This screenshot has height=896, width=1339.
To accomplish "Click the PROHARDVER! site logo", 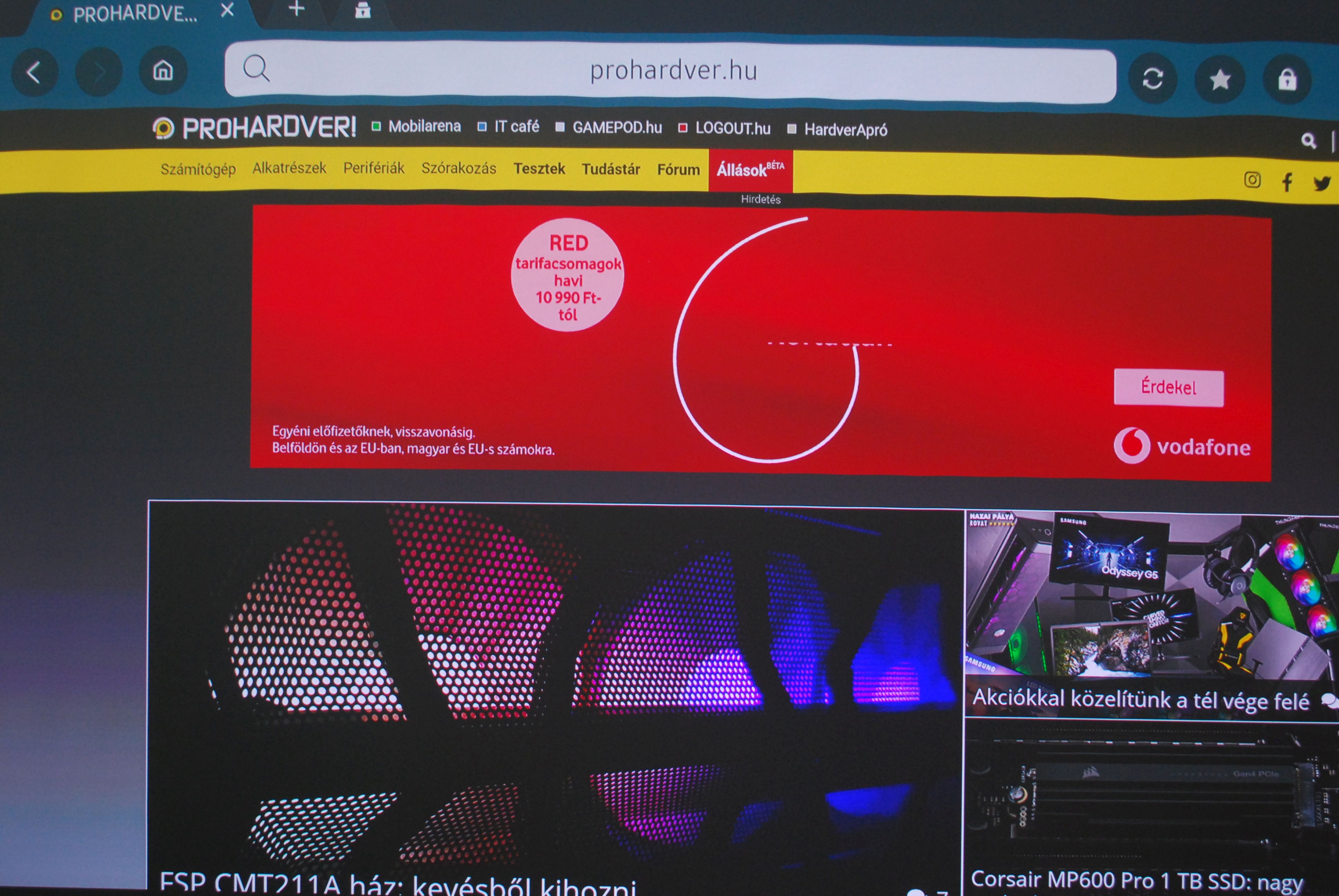I will (254, 128).
